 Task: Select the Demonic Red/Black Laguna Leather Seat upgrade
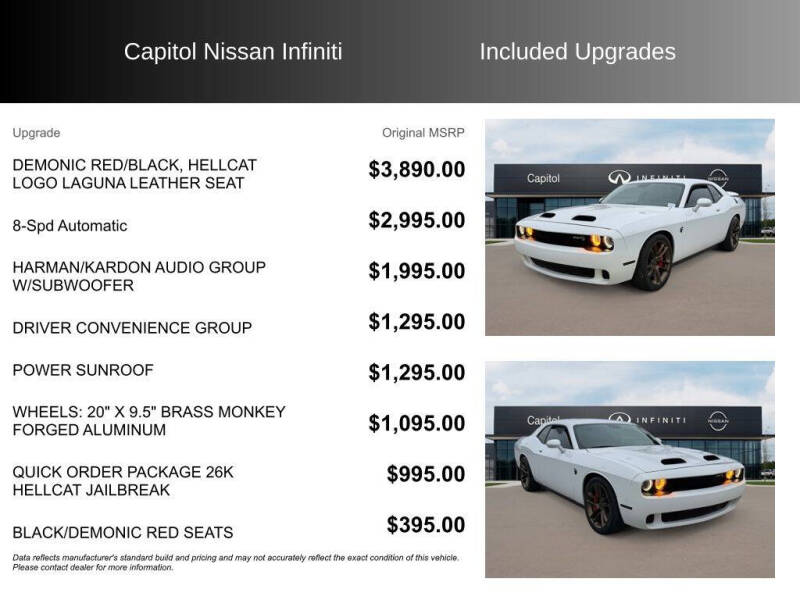click(135, 174)
